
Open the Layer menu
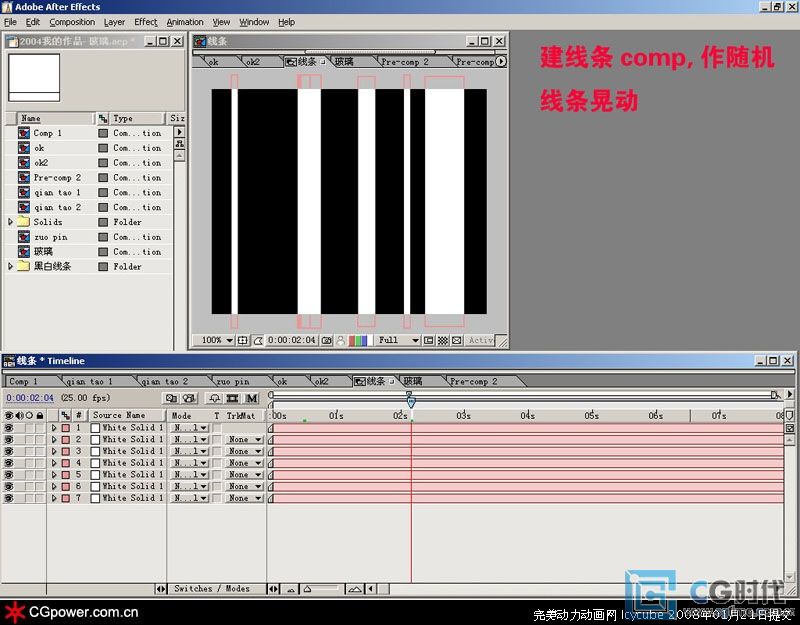click(114, 22)
